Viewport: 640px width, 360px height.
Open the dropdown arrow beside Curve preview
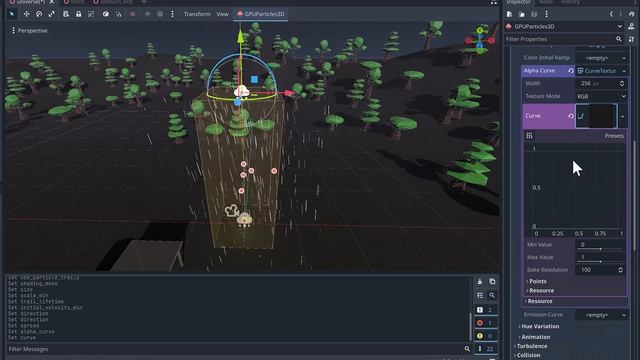point(622,116)
